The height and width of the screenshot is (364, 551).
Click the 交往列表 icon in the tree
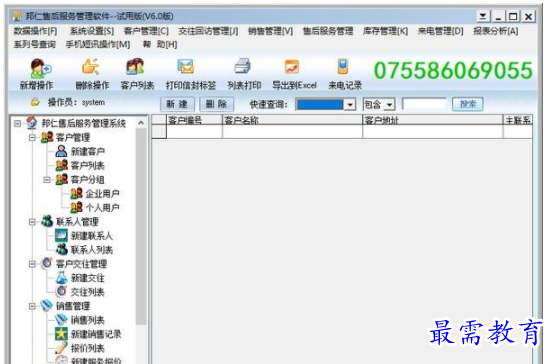click(x=61, y=291)
